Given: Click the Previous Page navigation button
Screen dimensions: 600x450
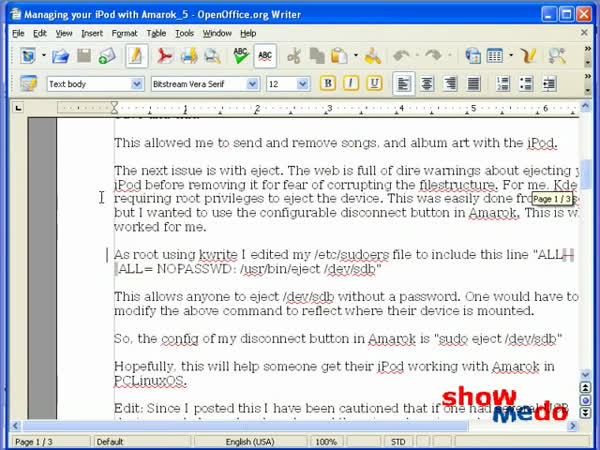Looking at the screenshot, I should click(585, 388).
